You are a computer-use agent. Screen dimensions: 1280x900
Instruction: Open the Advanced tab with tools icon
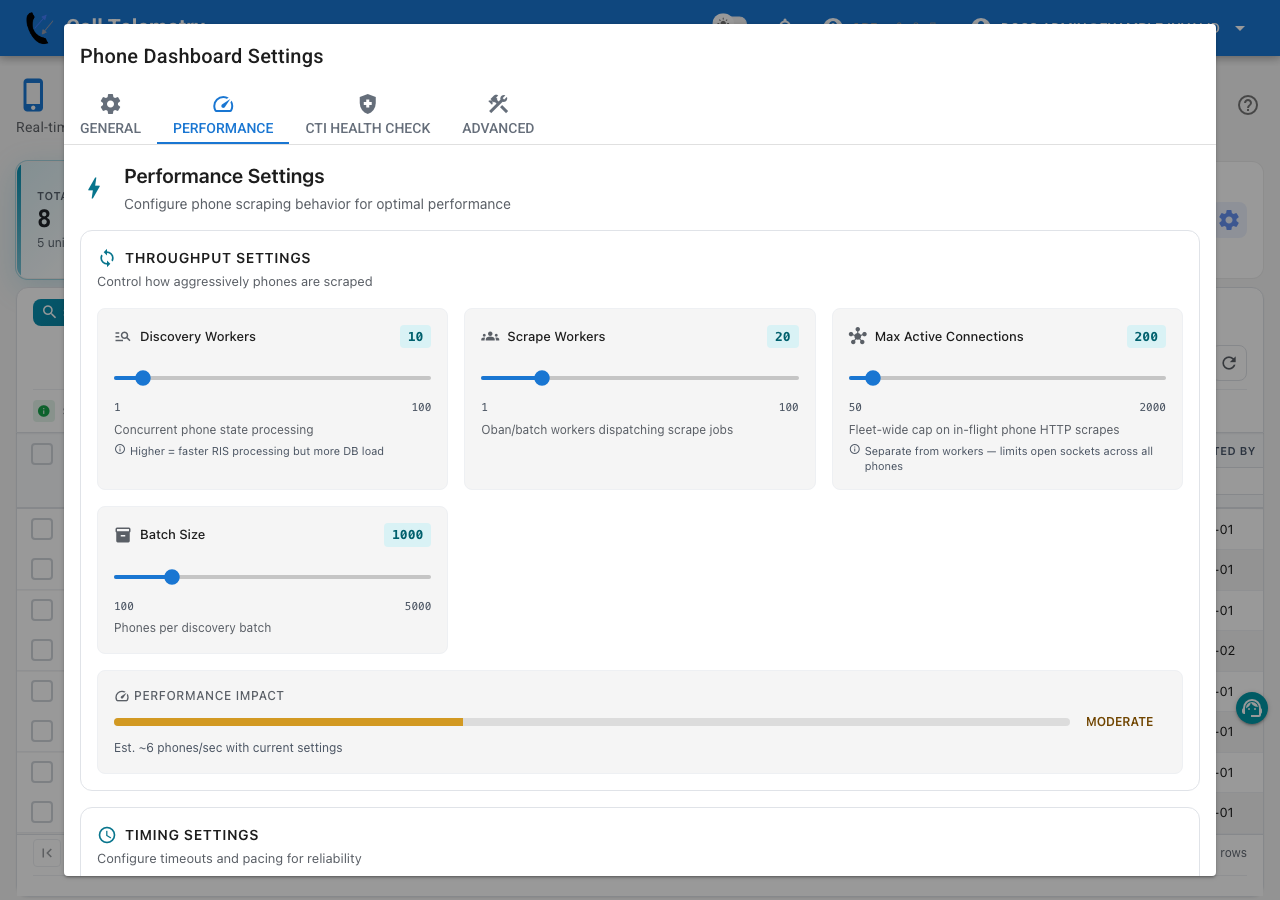[x=498, y=115]
